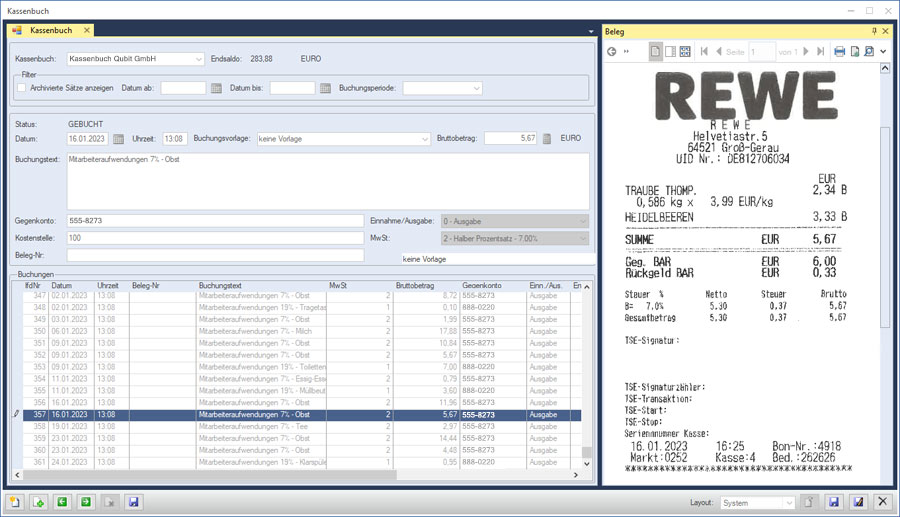Screen dimensions: 900x517
Task: Save the booking using the bottom-left disk icon
Action: click(x=134, y=502)
